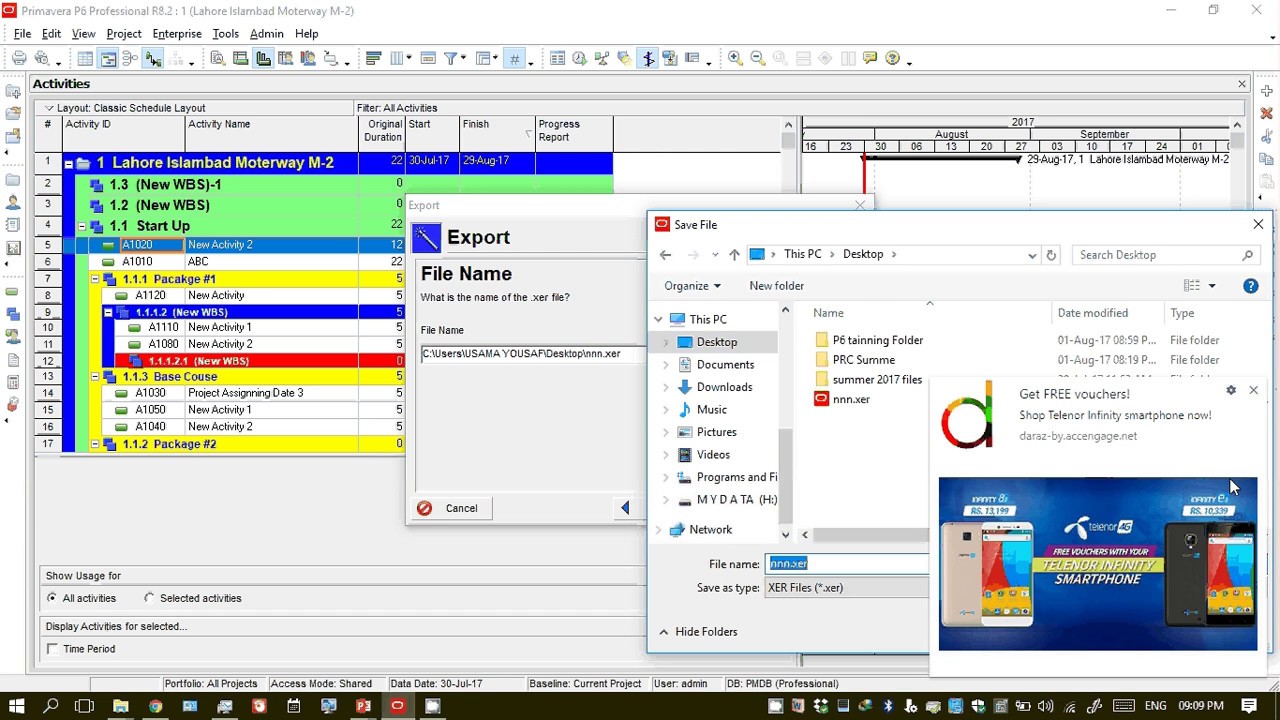Open the Tools menu
This screenshot has height=720, width=1280.
[225, 34]
